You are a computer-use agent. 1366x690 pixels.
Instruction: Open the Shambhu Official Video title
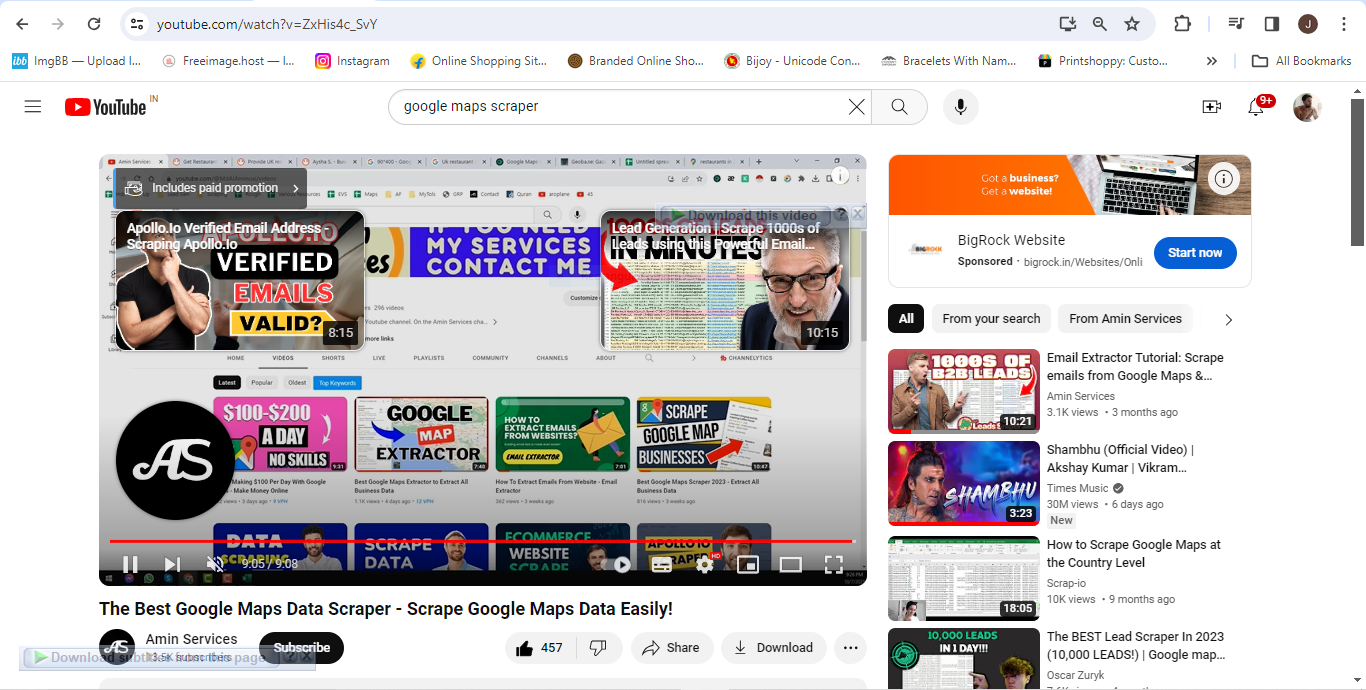pyautogui.click(x=1120, y=458)
